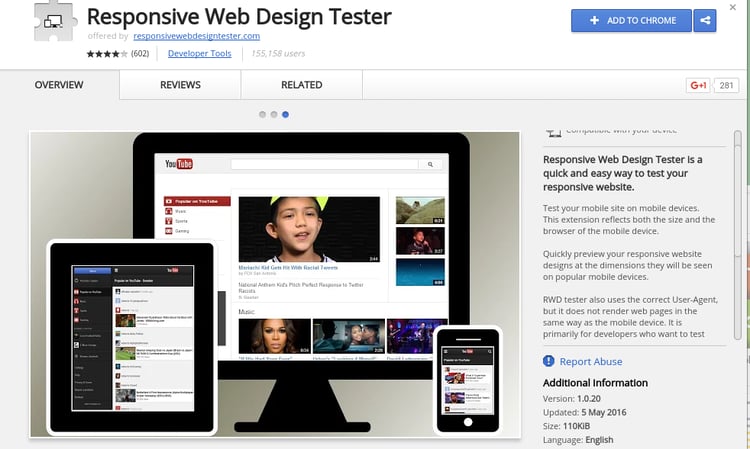
Task: Click the star rating icons
Action: point(104,54)
